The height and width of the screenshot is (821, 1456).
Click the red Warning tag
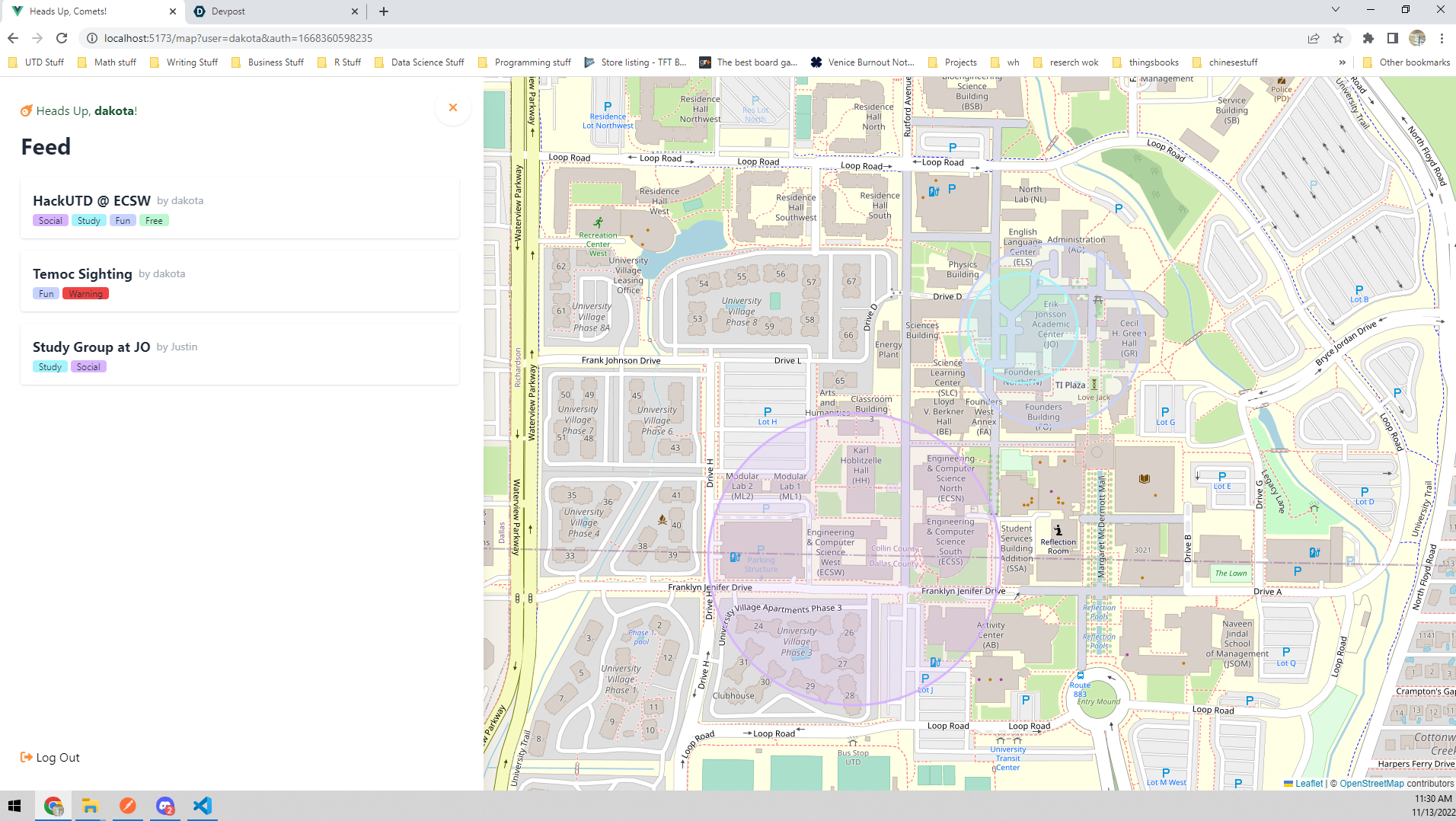(85, 294)
